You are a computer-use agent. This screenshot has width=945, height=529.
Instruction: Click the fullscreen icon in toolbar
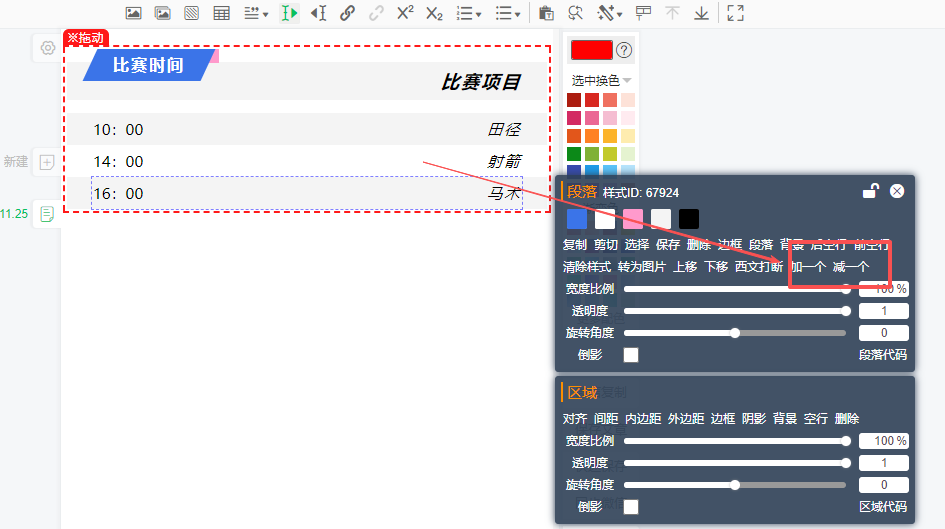(x=735, y=13)
